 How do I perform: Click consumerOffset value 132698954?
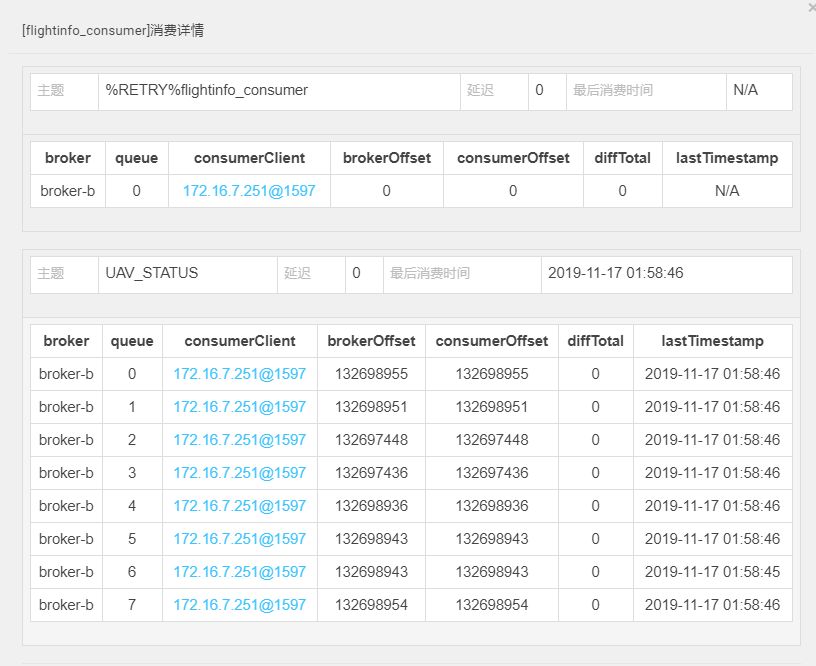pos(492,605)
